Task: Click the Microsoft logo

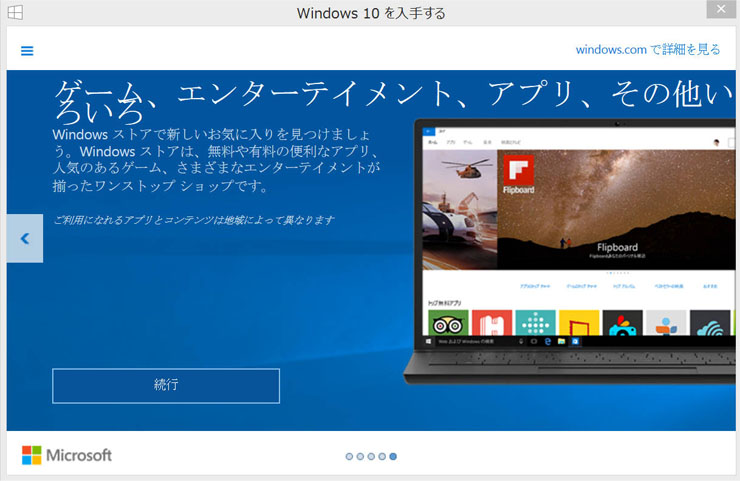Action: tap(67, 455)
